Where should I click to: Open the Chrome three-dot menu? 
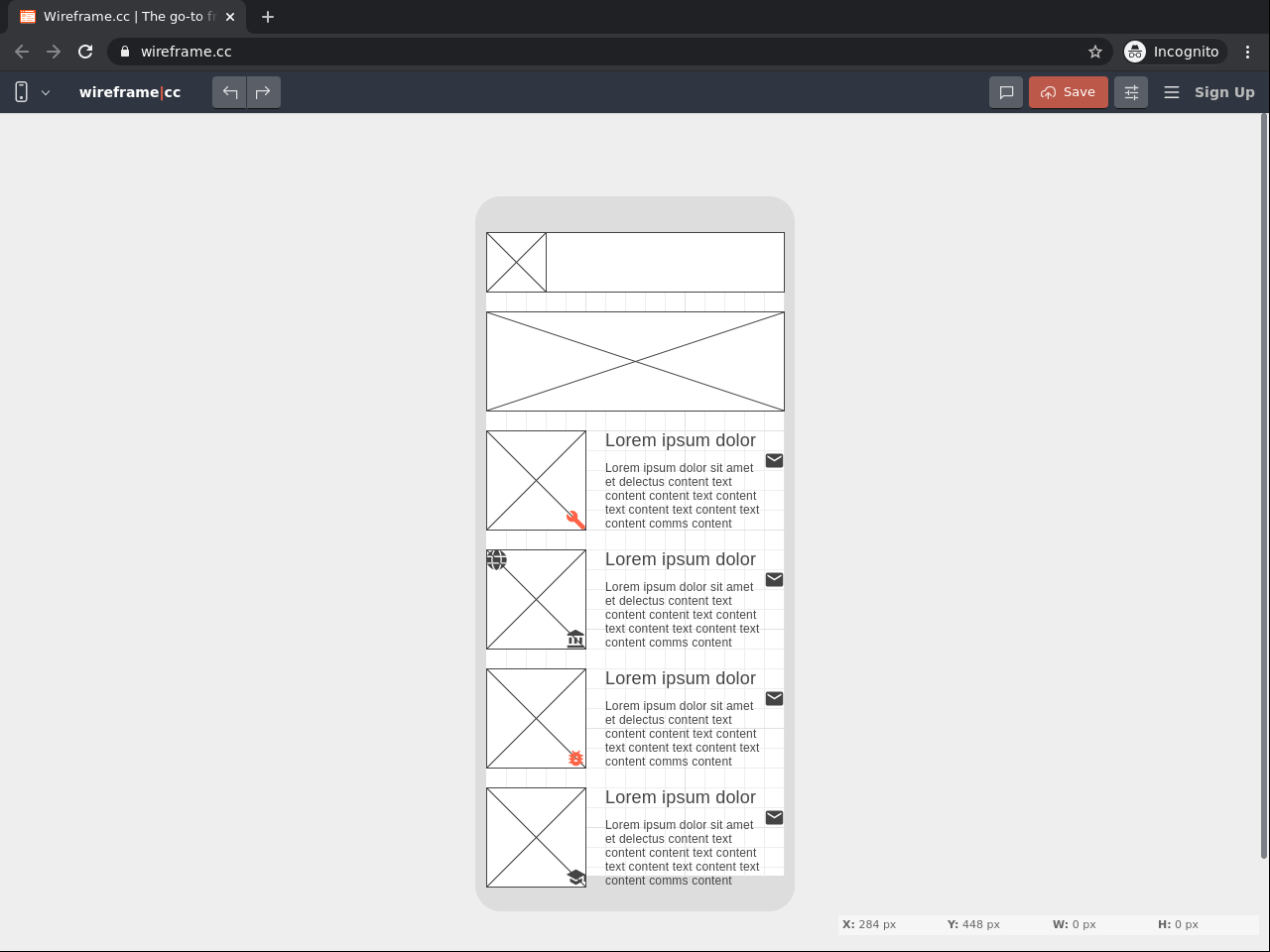1248,52
